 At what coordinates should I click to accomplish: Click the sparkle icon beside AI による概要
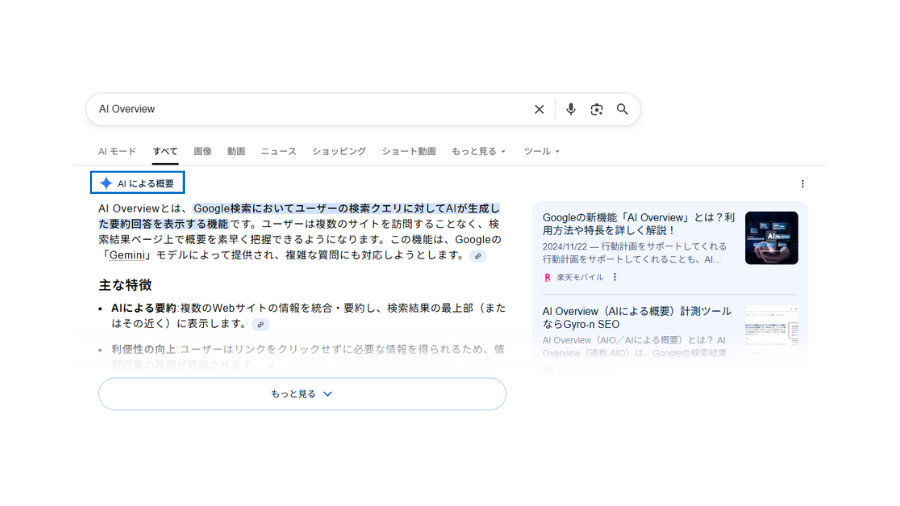click(x=106, y=183)
